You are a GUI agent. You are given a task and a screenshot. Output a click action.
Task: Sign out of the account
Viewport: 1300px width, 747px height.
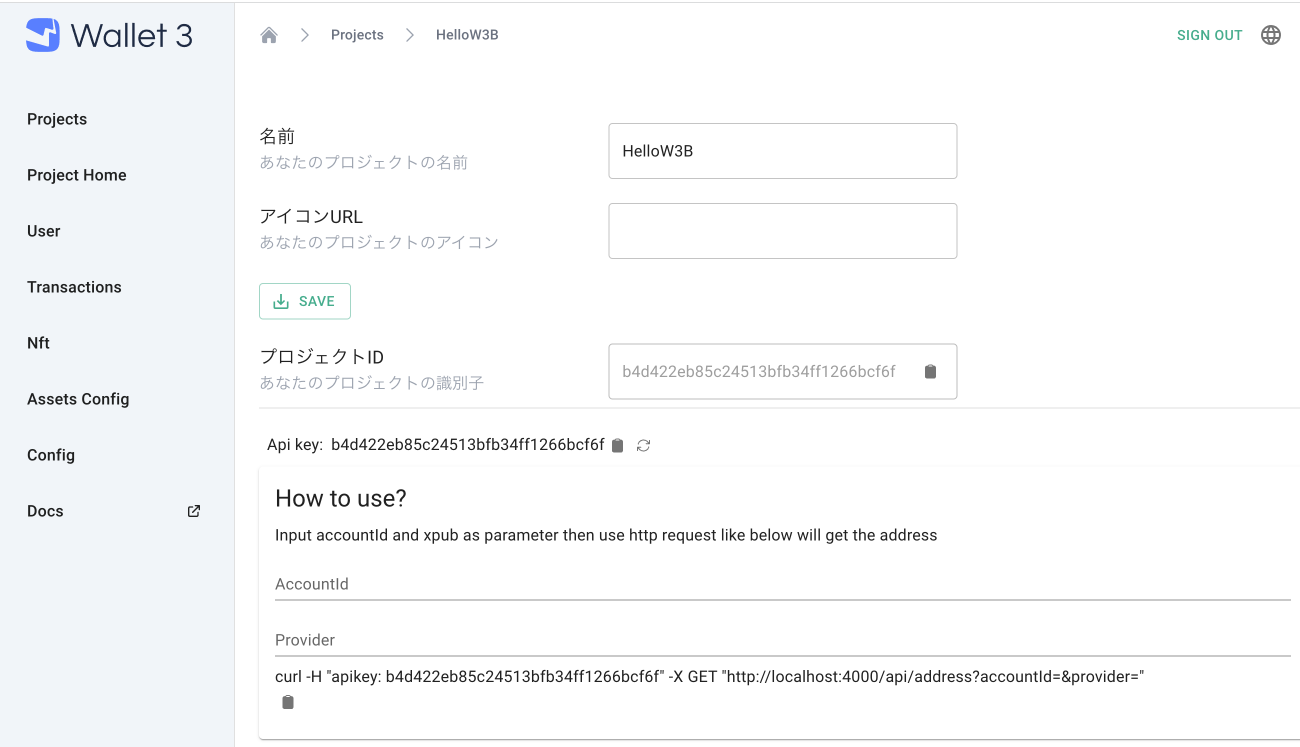tap(1209, 35)
